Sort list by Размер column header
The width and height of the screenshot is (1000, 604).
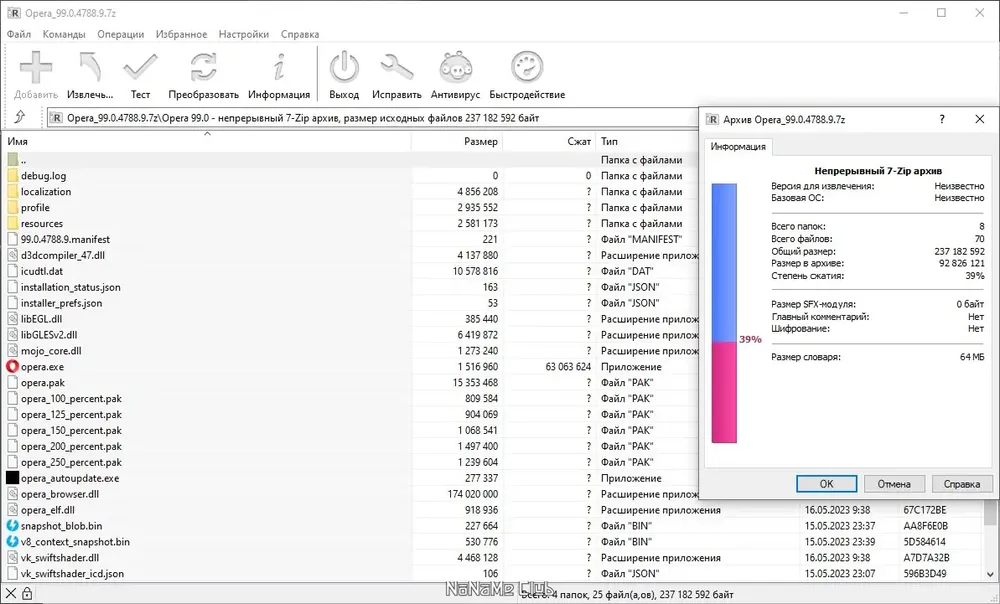tap(457, 142)
